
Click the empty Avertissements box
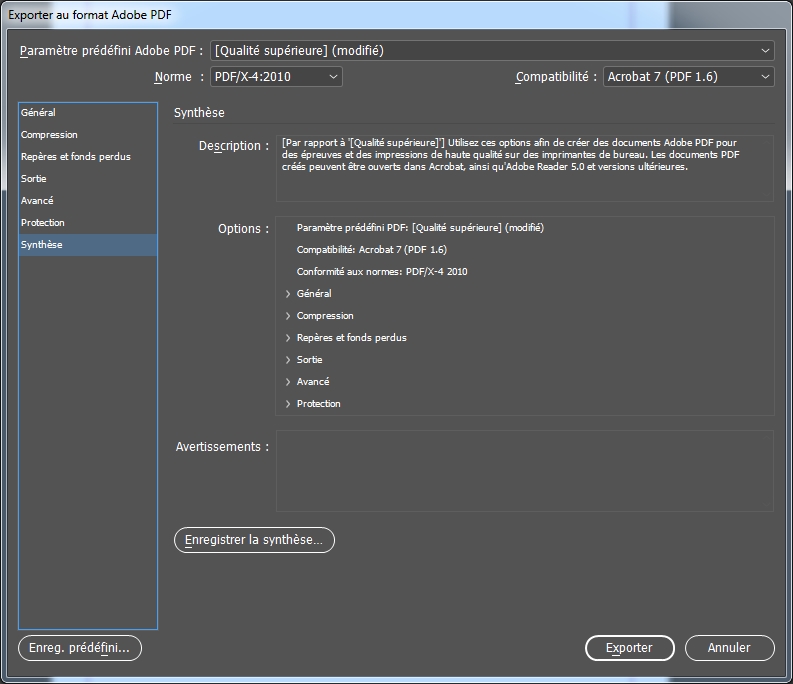525,471
